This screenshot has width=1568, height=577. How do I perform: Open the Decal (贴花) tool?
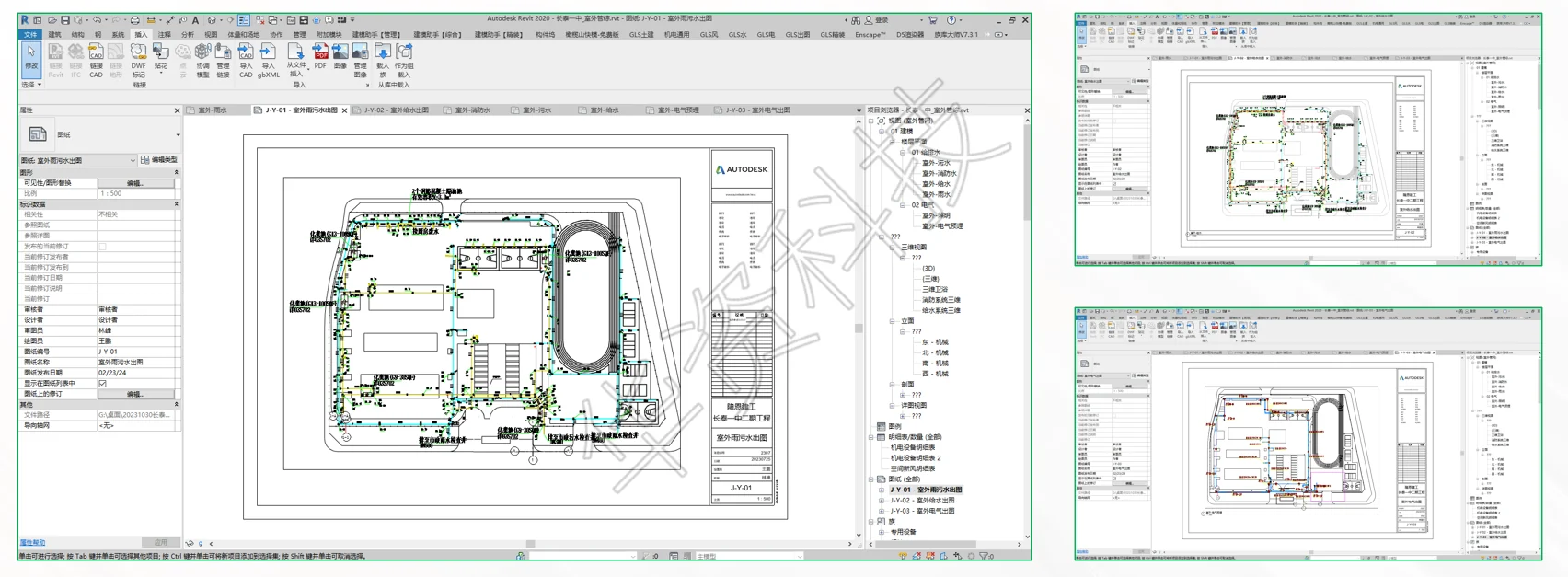[x=161, y=57]
